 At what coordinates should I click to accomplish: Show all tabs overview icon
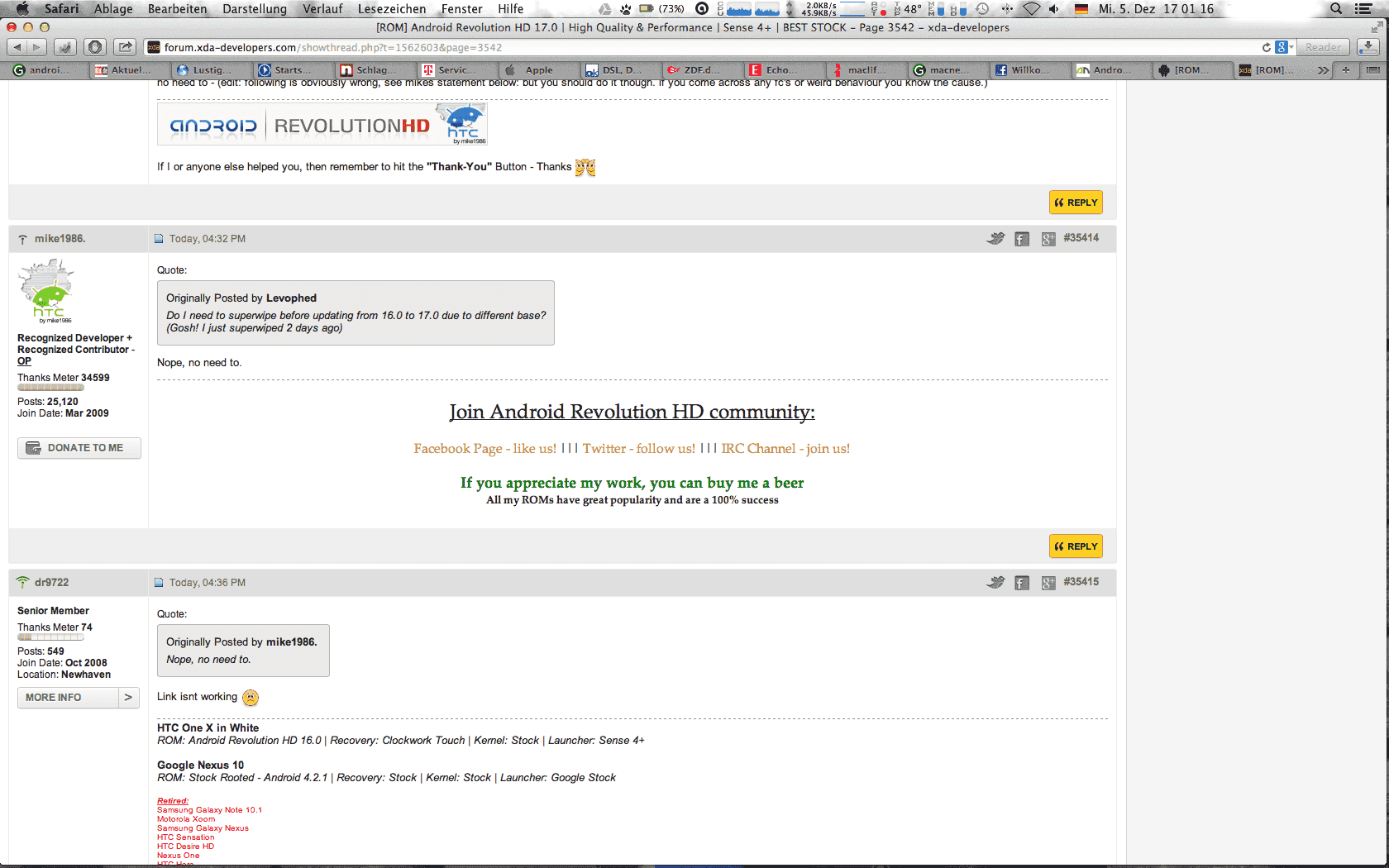pyautogui.click(x=1373, y=70)
